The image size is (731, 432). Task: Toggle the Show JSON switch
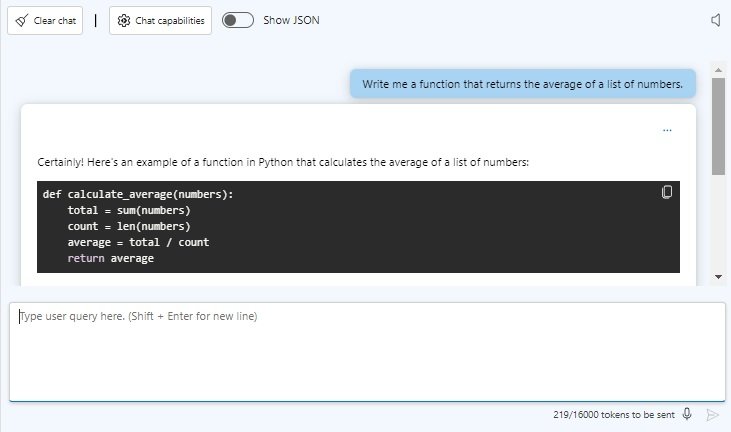(238, 20)
